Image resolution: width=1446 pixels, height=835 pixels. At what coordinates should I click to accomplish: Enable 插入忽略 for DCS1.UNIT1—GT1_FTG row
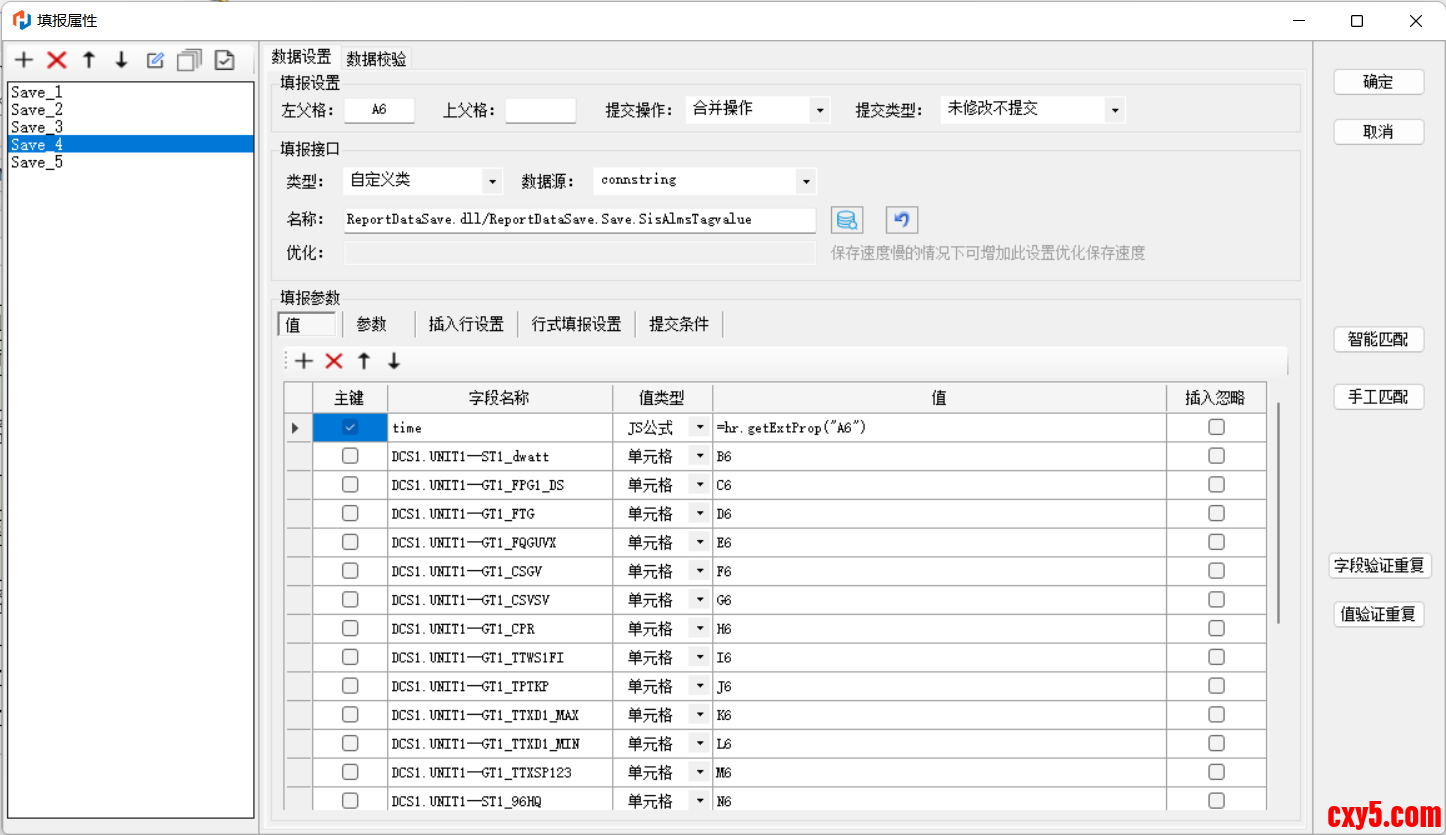click(1216, 514)
